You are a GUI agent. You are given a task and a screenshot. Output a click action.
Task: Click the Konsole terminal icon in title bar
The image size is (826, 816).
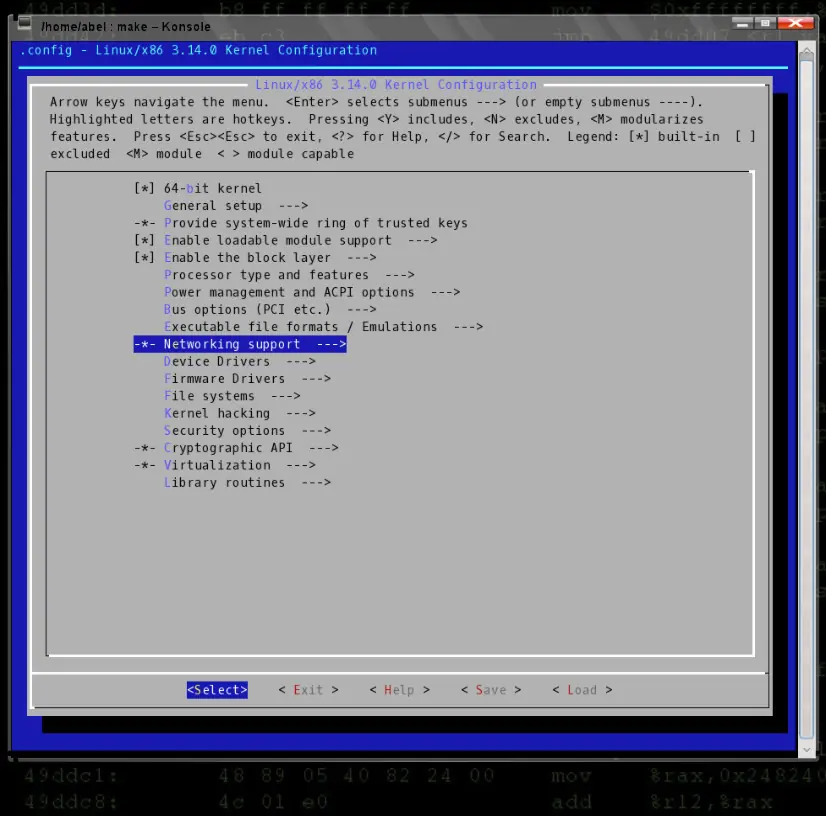click(24, 23)
